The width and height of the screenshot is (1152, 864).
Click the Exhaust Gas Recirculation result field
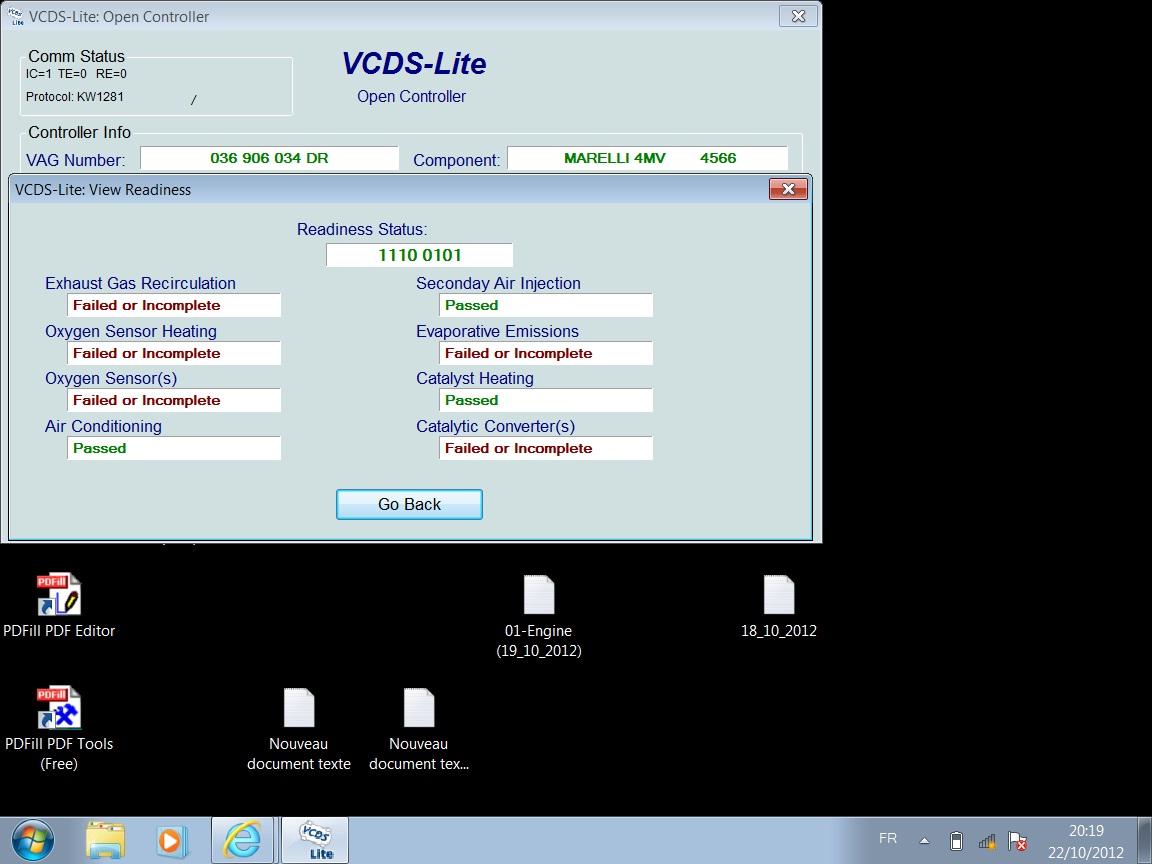pos(174,305)
